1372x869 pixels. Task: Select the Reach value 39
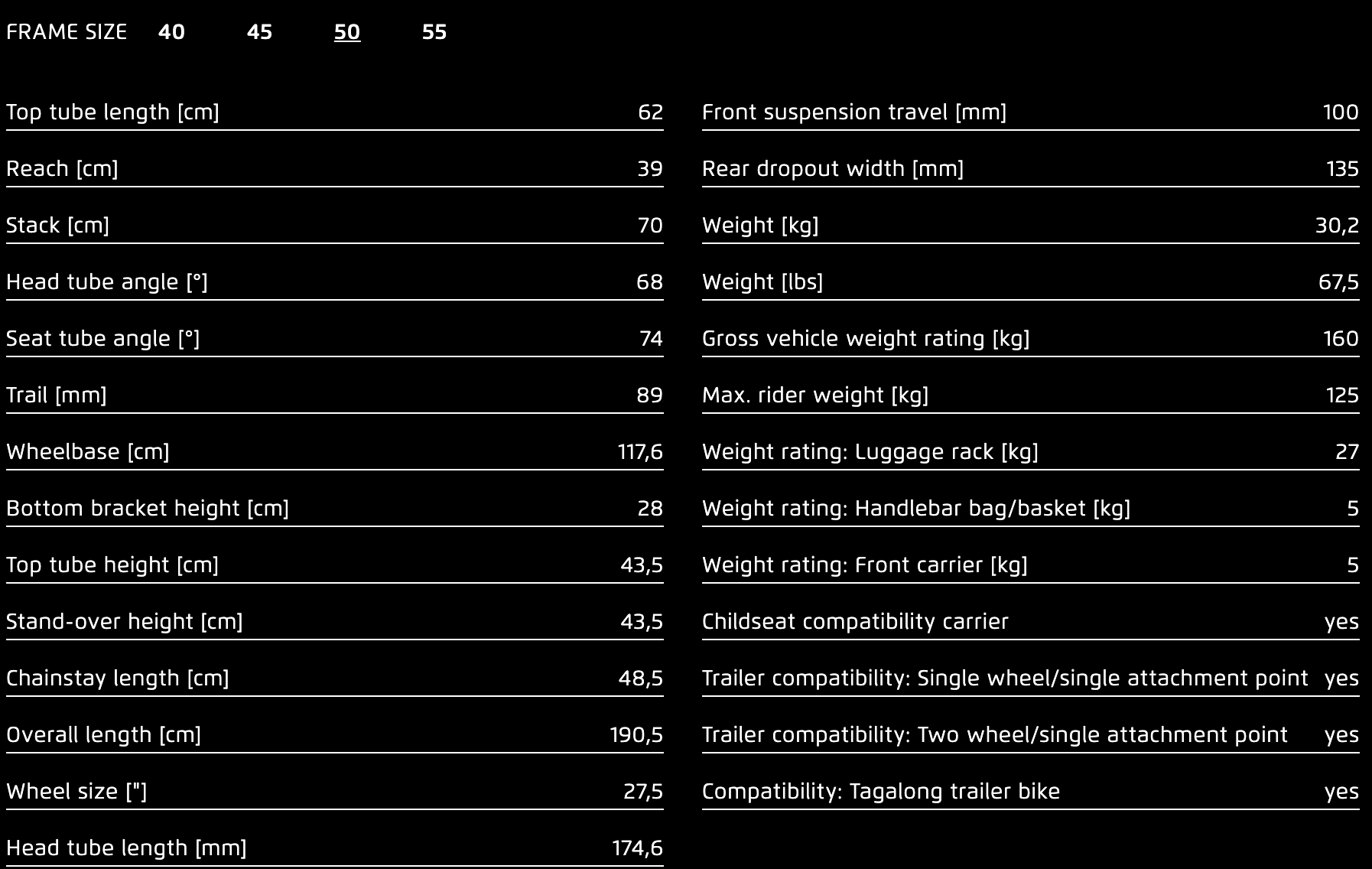(650, 169)
